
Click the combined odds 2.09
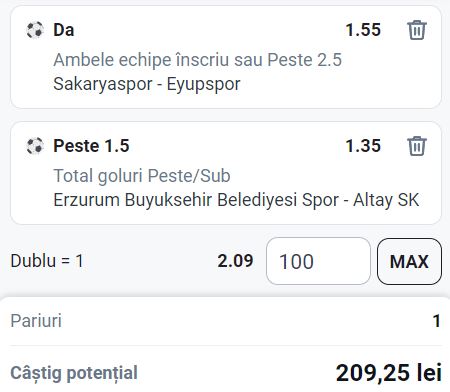[235, 261]
